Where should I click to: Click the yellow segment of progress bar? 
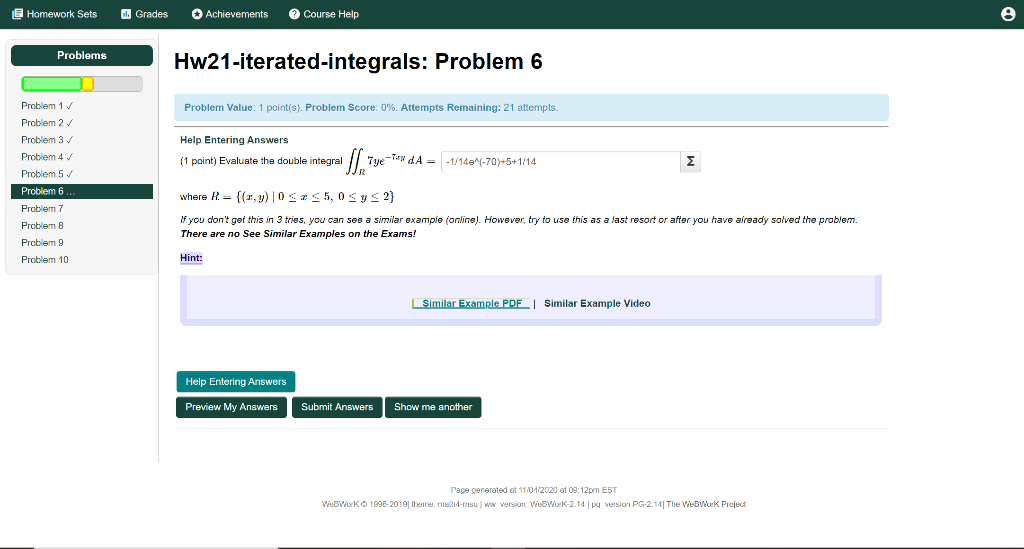pos(88,84)
